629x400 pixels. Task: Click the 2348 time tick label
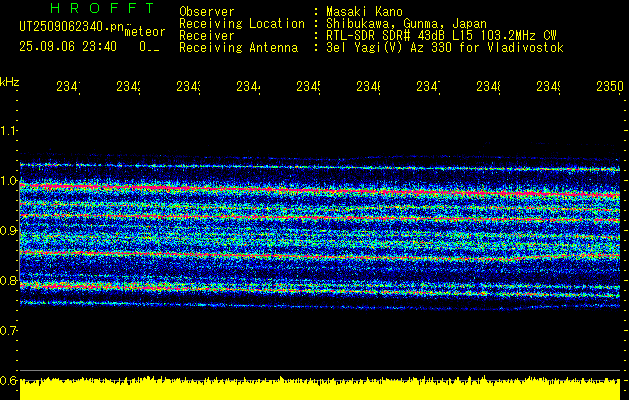[x=488, y=86]
